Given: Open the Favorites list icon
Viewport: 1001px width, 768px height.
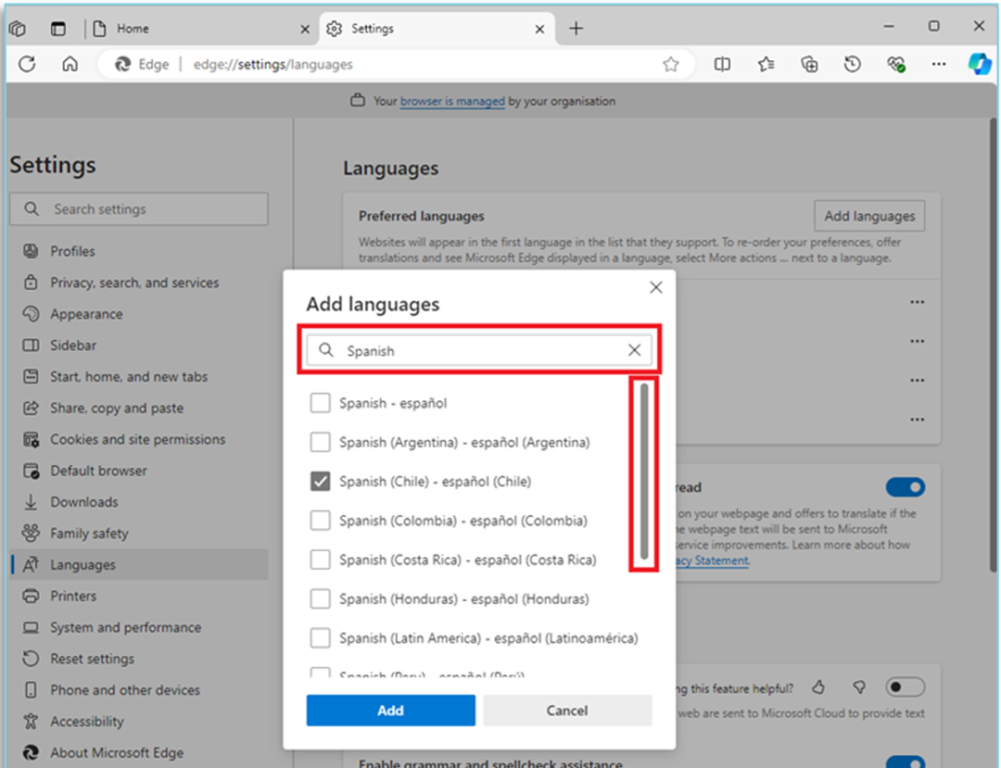Looking at the screenshot, I should (x=766, y=64).
